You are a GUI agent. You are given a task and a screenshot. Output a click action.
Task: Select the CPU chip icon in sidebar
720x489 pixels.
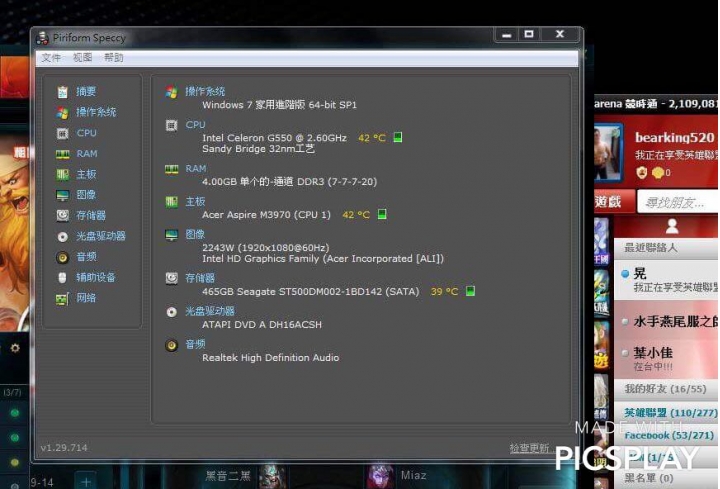[x=63, y=133]
